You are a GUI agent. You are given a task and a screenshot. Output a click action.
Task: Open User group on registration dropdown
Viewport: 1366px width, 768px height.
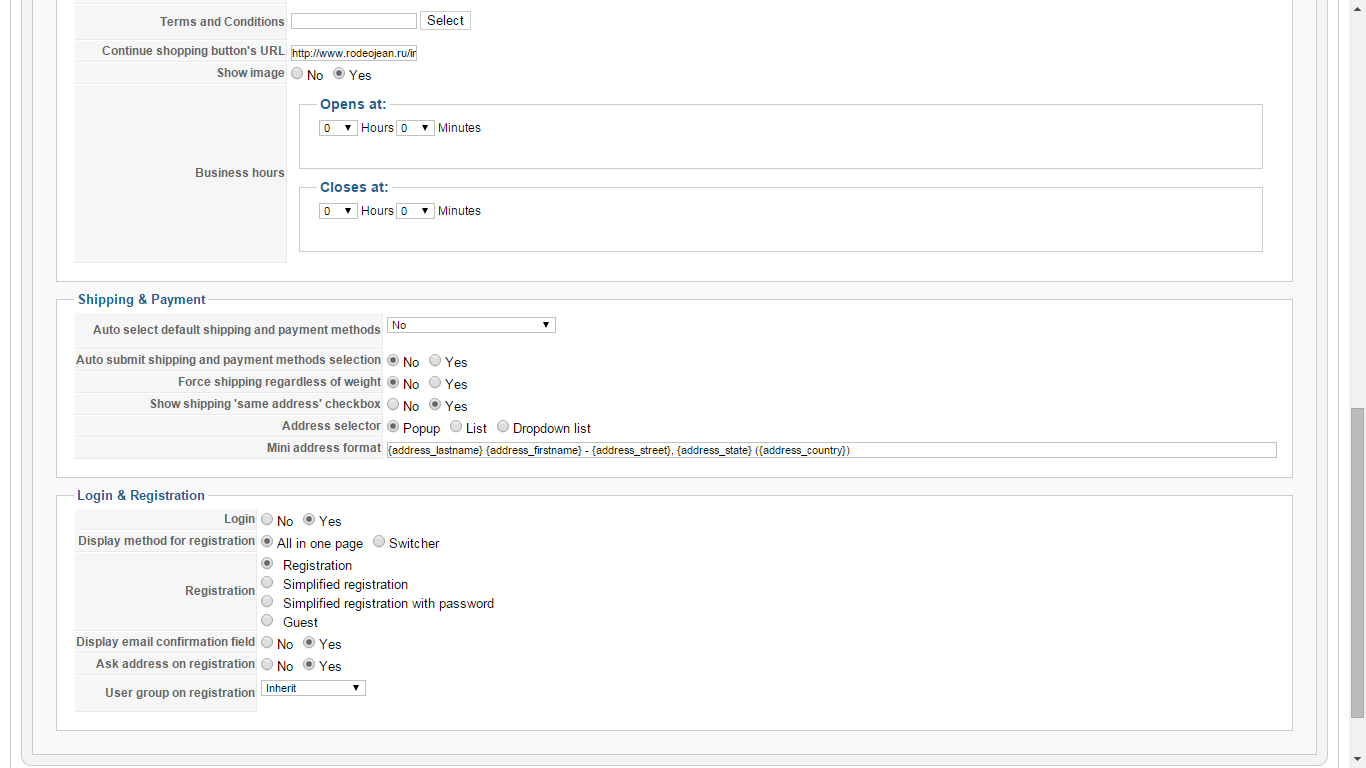coord(313,688)
